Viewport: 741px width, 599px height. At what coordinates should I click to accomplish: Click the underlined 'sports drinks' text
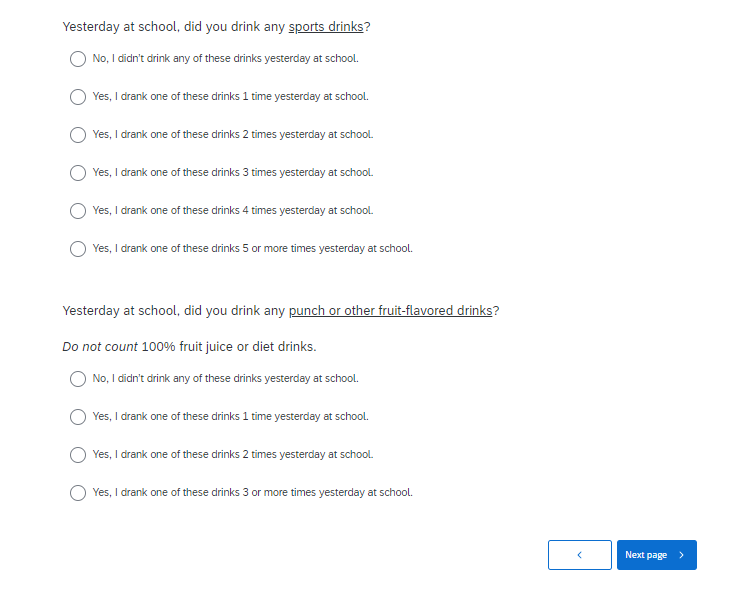pyautogui.click(x=326, y=26)
